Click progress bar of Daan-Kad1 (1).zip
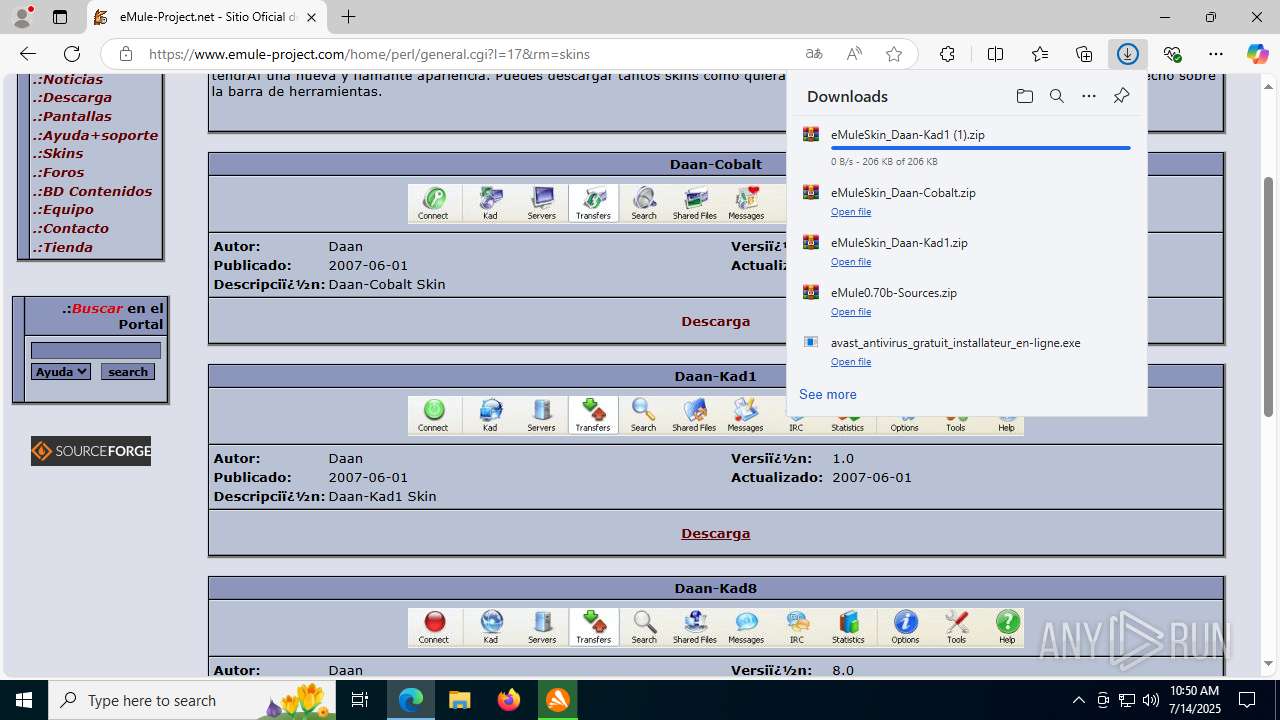This screenshot has height=720, width=1280. (981, 148)
